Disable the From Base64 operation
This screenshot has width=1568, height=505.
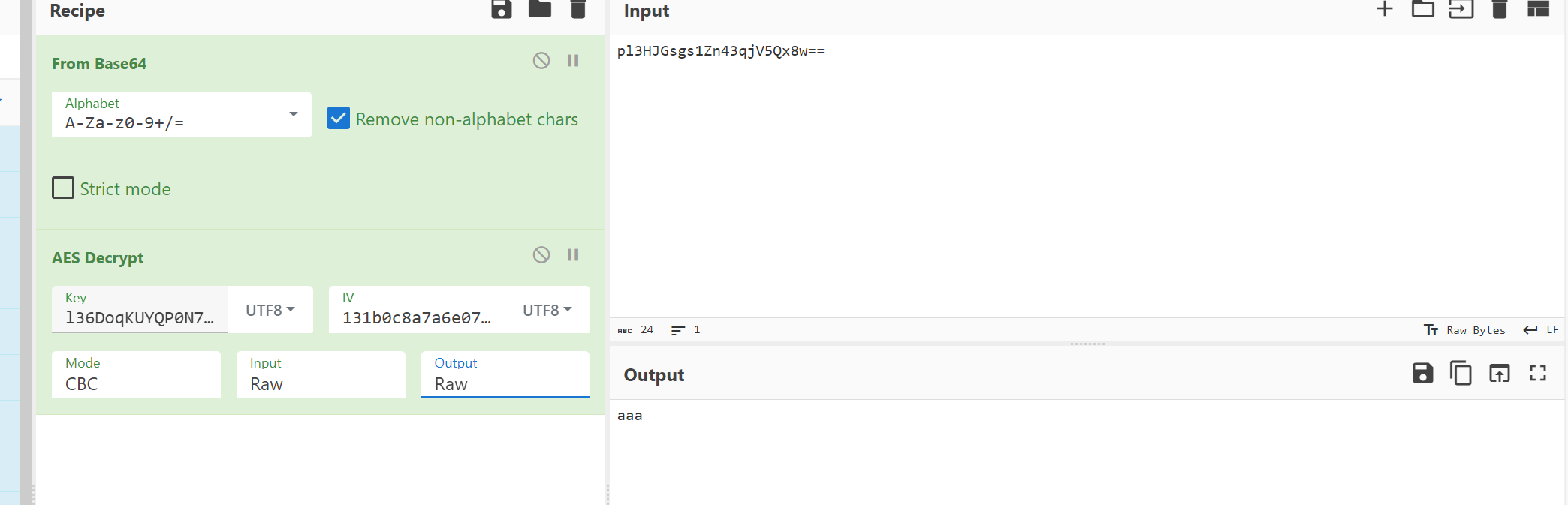coord(541,61)
